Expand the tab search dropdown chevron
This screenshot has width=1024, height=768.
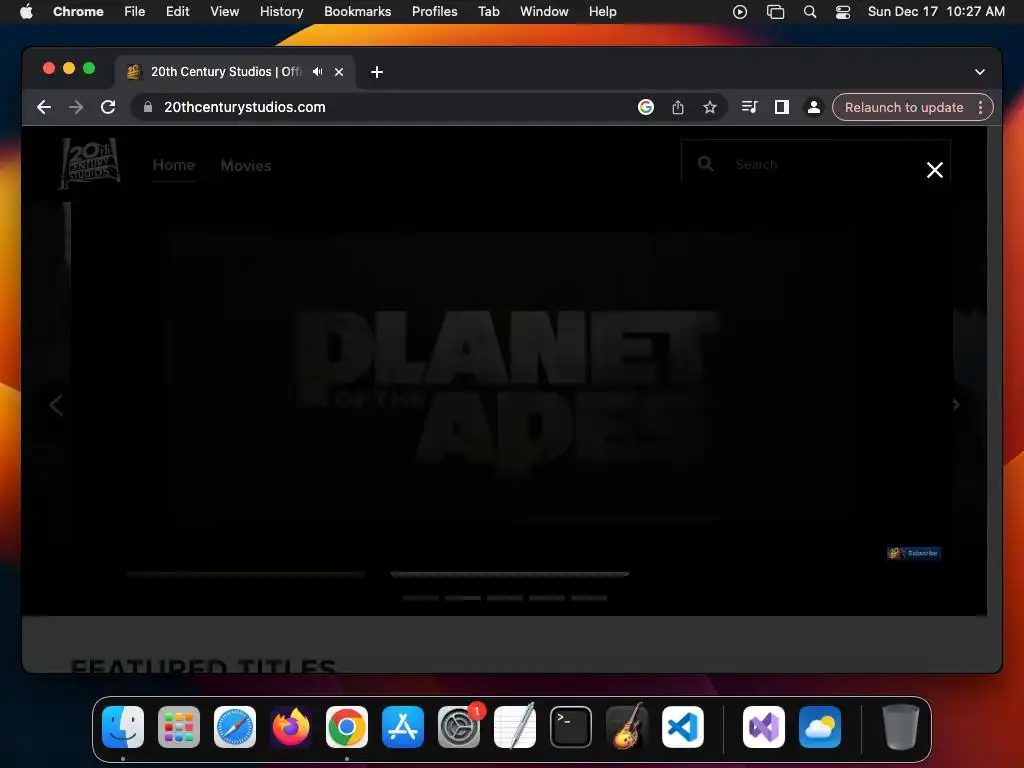[x=980, y=72]
